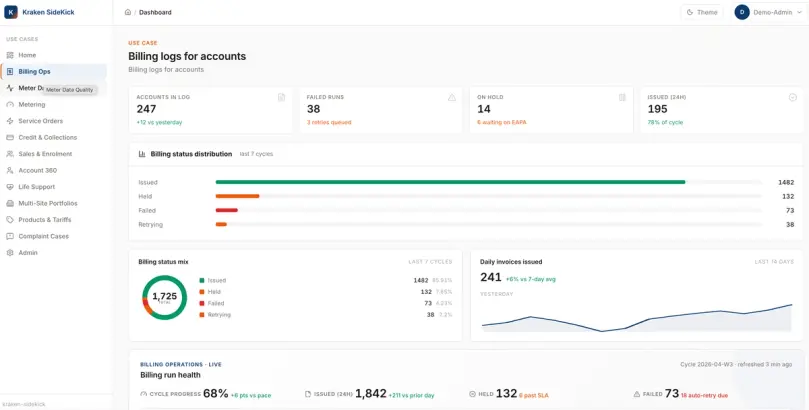Screen dimensions: 809x410
Task: Click the Retrying count 38 in distribution
Action: click(790, 225)
